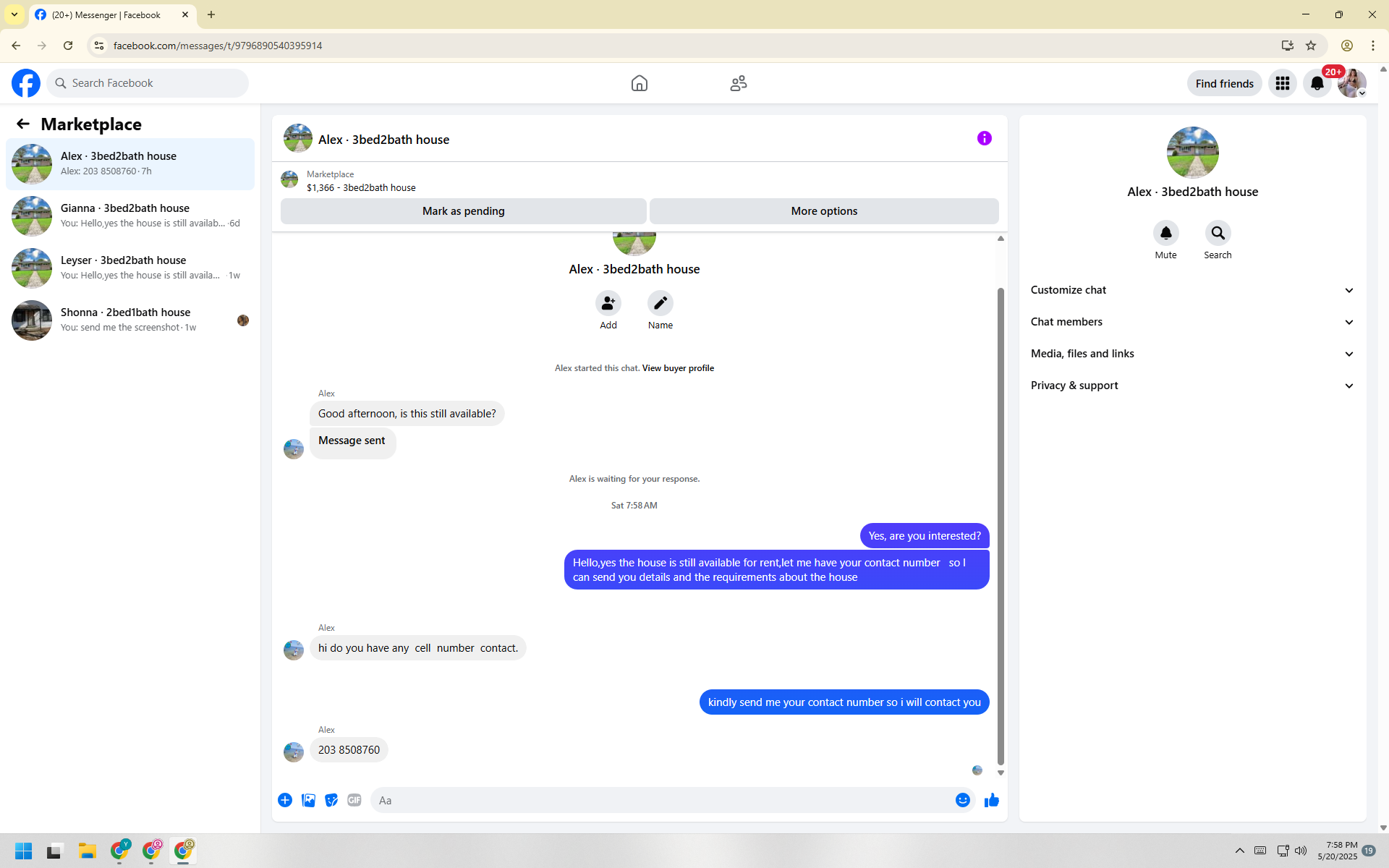This screenshot has height=868, width=1389.
Task: Open the Facebook notifications bell
Action: tap(1317, 83)
